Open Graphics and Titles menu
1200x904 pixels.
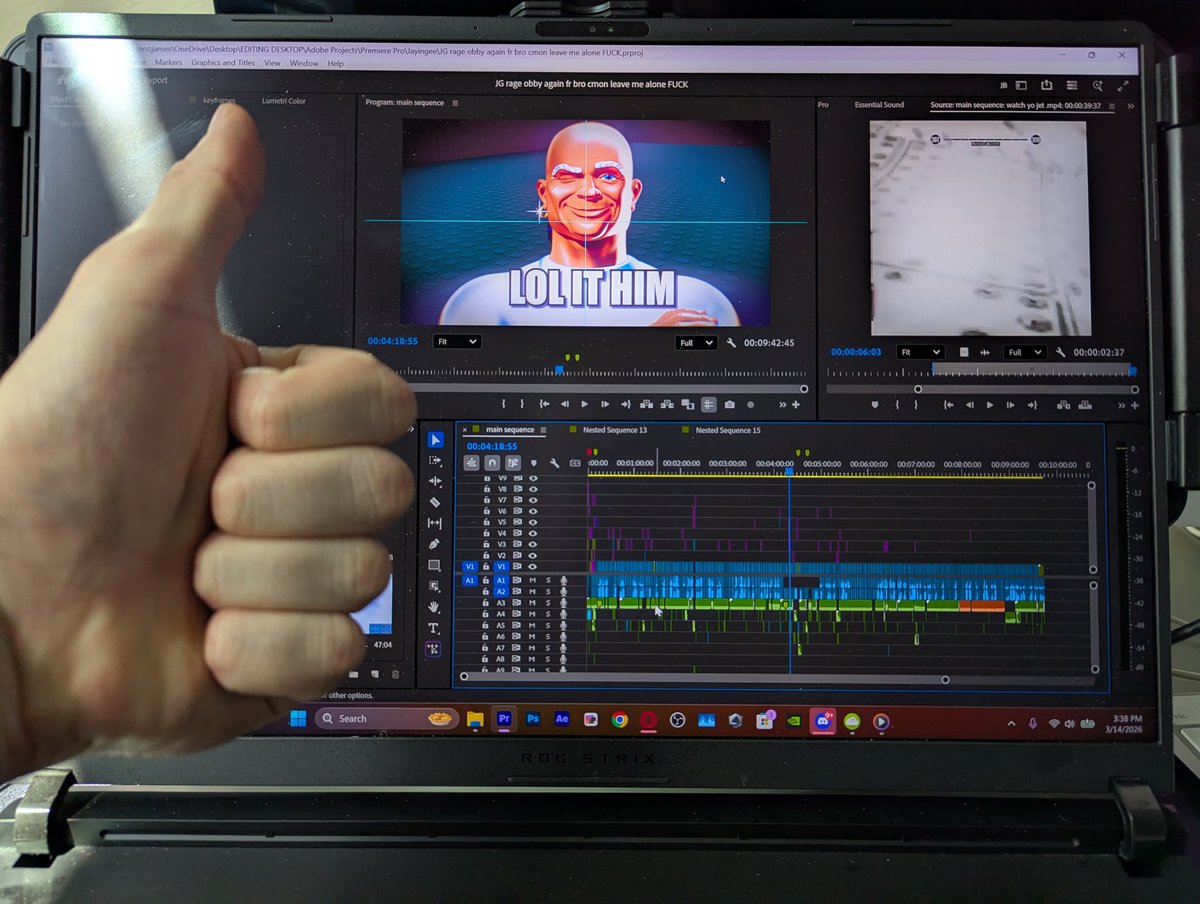pyautogui.click(x=223, y=63)
